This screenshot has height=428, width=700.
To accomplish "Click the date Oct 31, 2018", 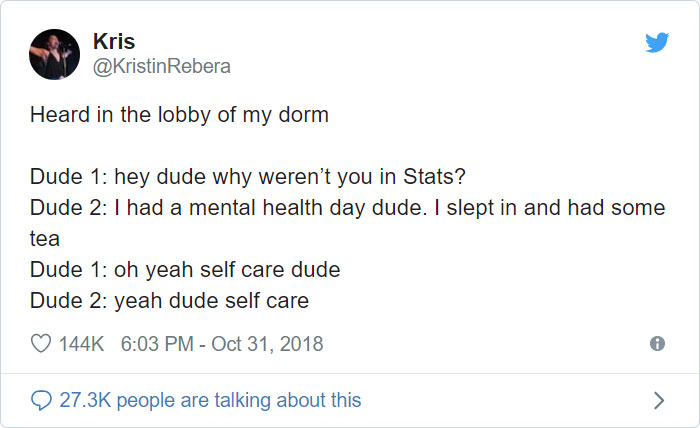I will tap(269, 343).
